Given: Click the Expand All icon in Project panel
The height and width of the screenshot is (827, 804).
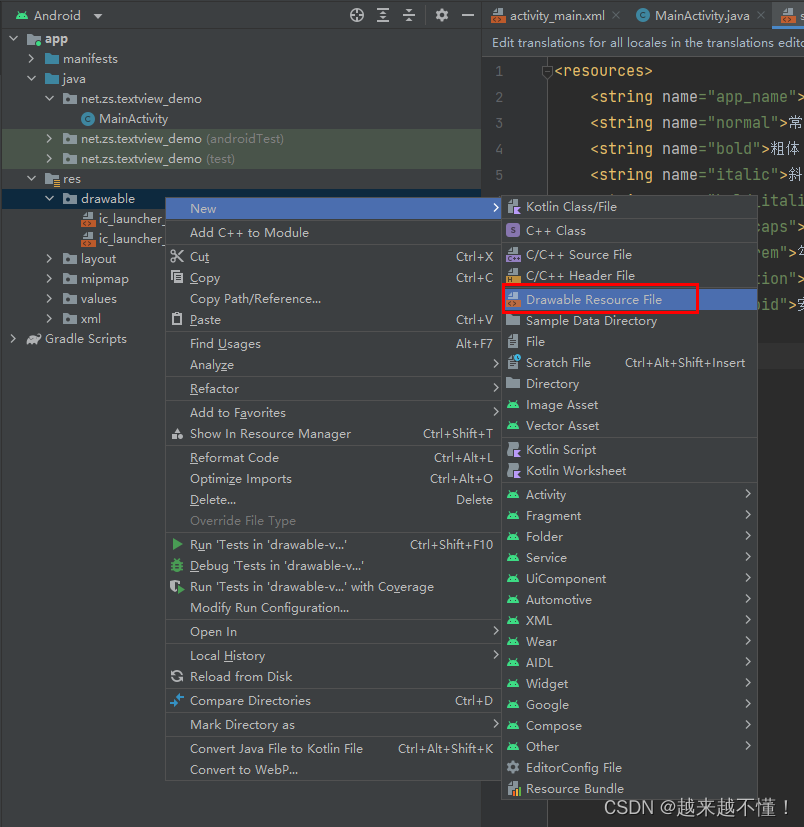Looking at the screenshot, I should click(x=383, y=15).
